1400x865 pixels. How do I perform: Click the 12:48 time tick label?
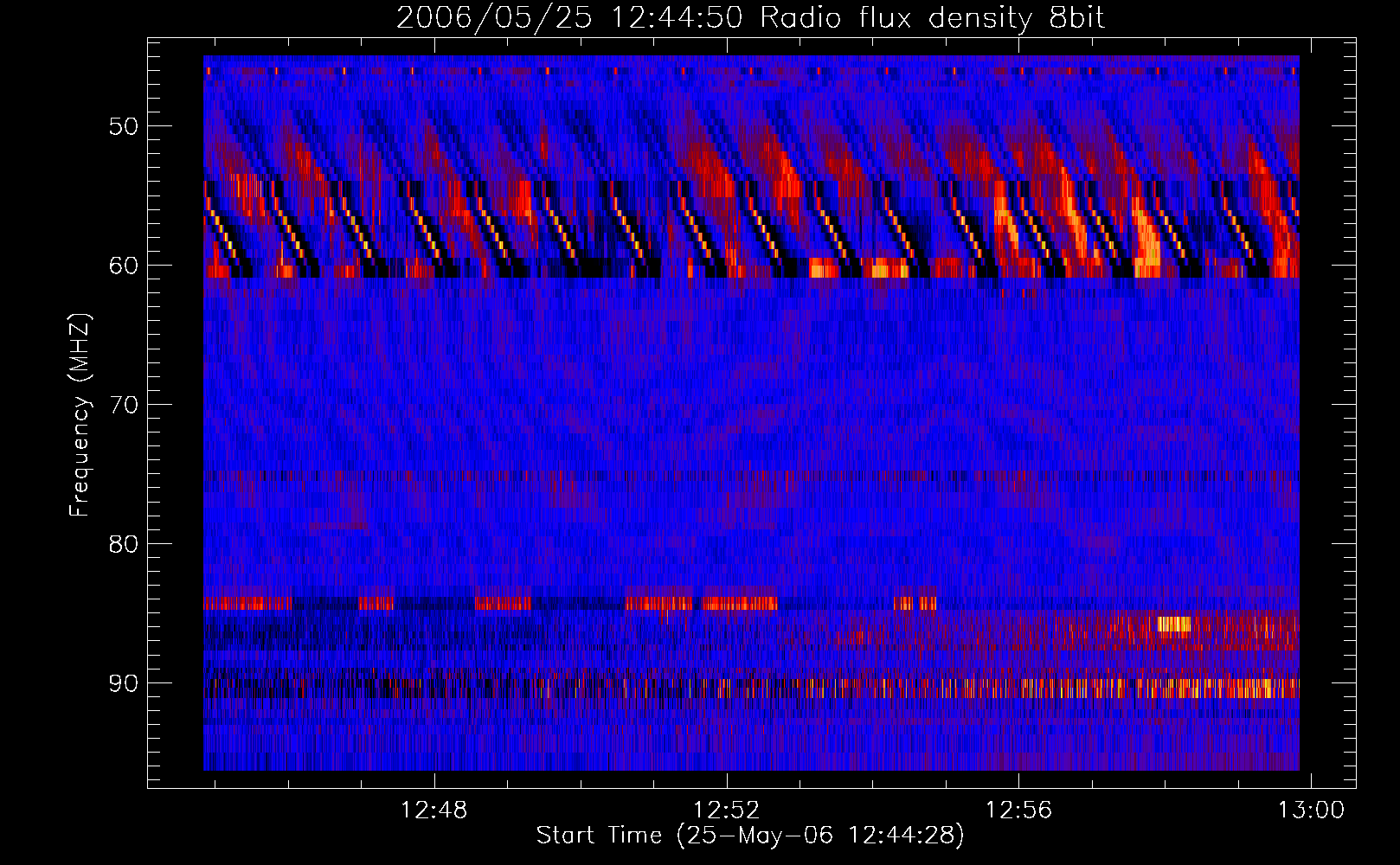[x=434, y=811]
